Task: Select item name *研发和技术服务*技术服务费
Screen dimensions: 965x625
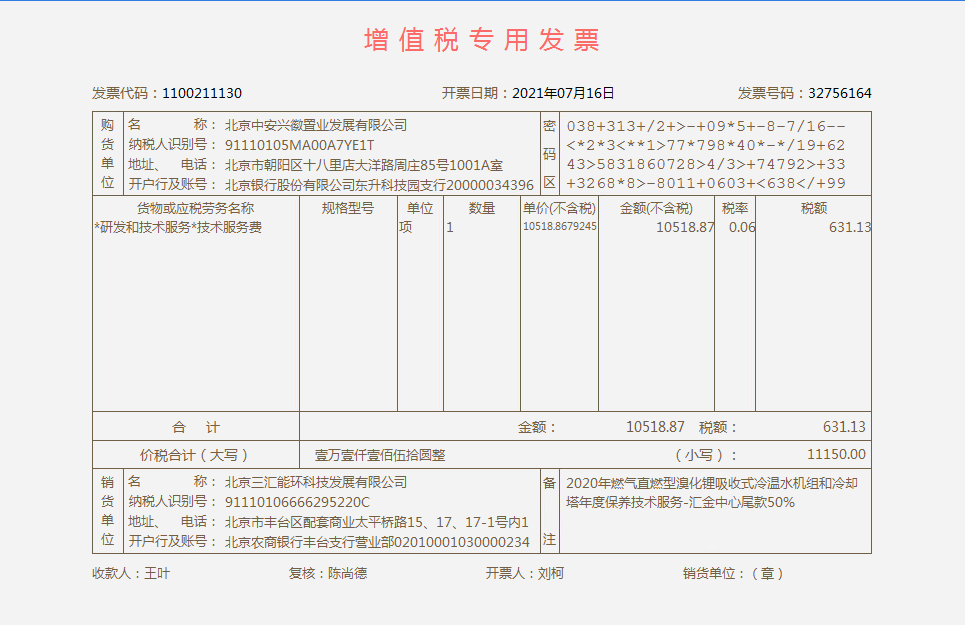Action: tap(178, 228)
